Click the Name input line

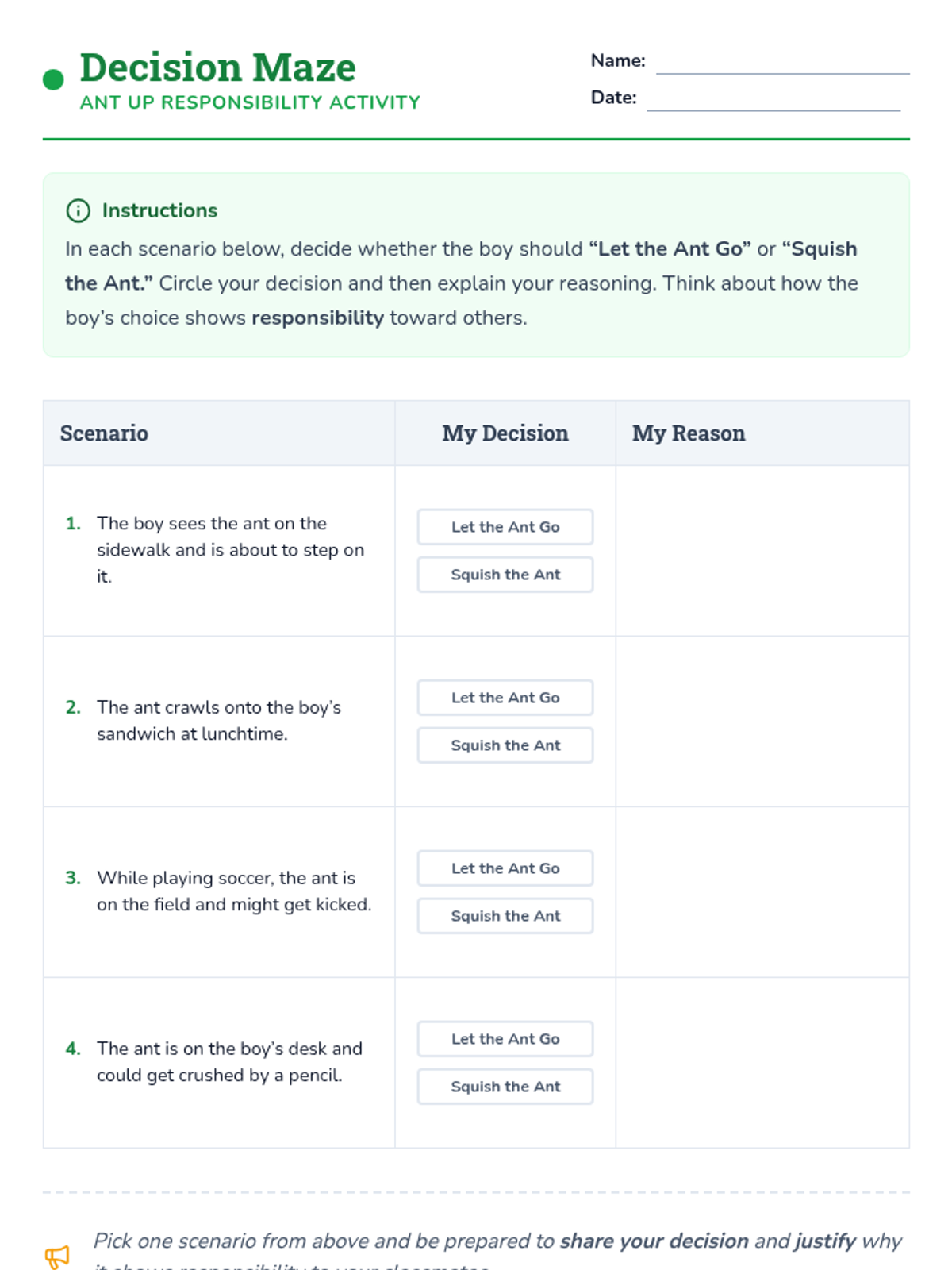pyautogui.click(x=782, y=63)
